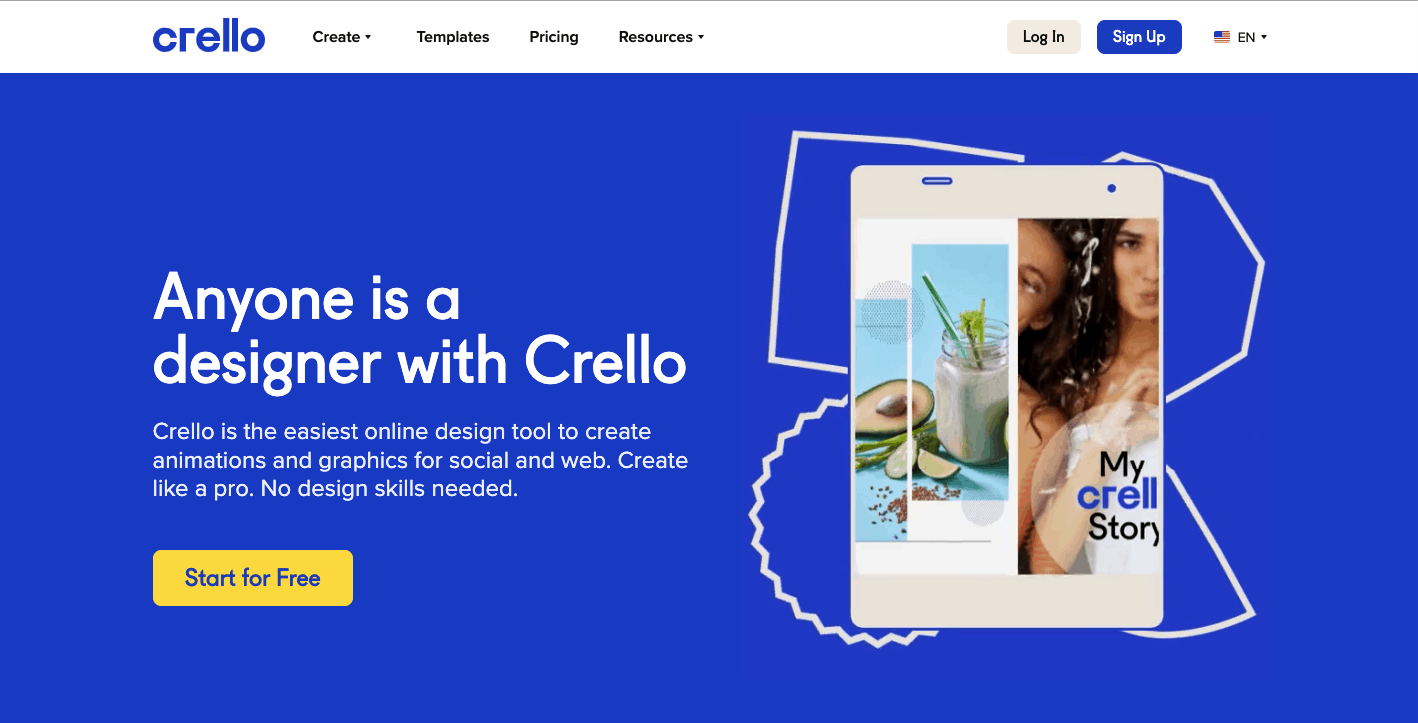Image resolution: width=1418 pixels, height=723 pixels.
Task: Click the tablet's speaker slot icon
Action: (937, 181)
